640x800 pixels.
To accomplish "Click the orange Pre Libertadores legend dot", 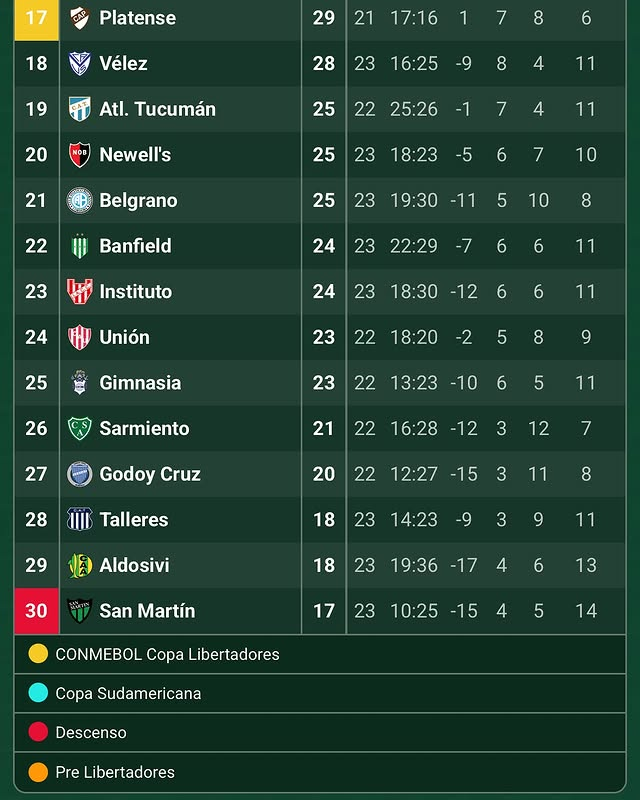I will (x=38, y=772).
